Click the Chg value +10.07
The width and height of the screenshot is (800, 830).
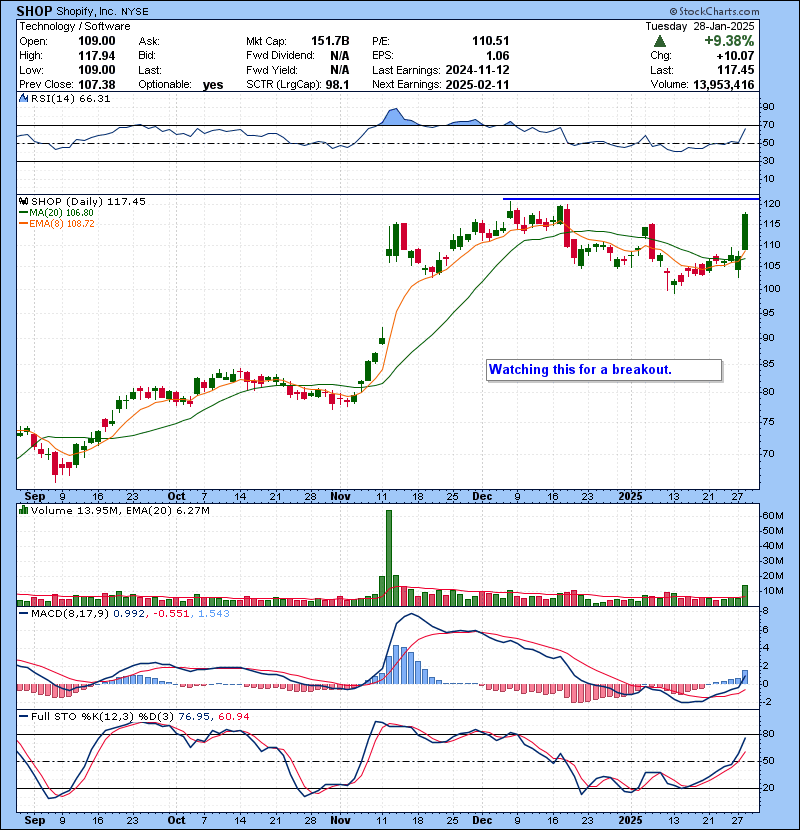pyautogui.click(x=735, y=56)
